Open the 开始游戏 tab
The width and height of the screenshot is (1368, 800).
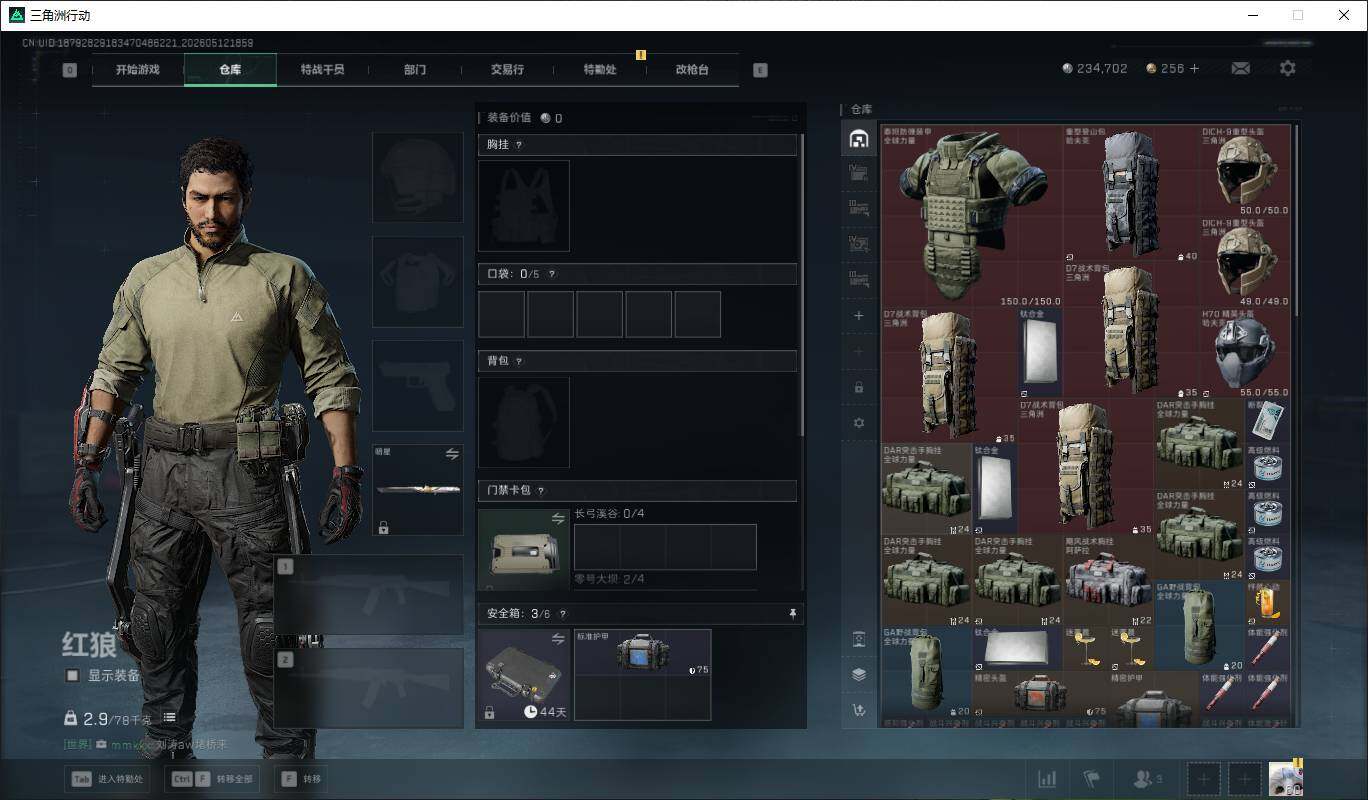[137, 70]
